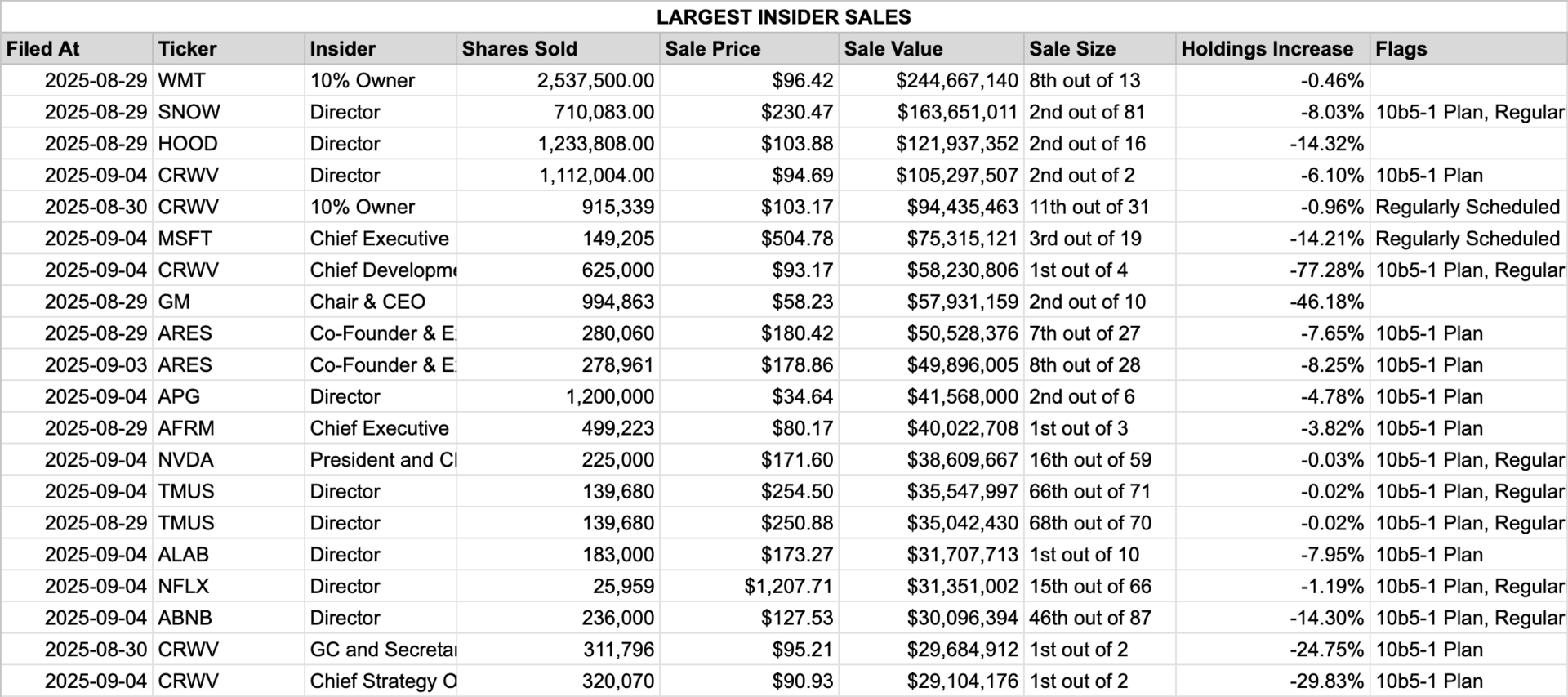The height and width of the screenshot is (697, 1568).
Task: Select the NVDA ticker cell
Action: click(x=229, y=460)
